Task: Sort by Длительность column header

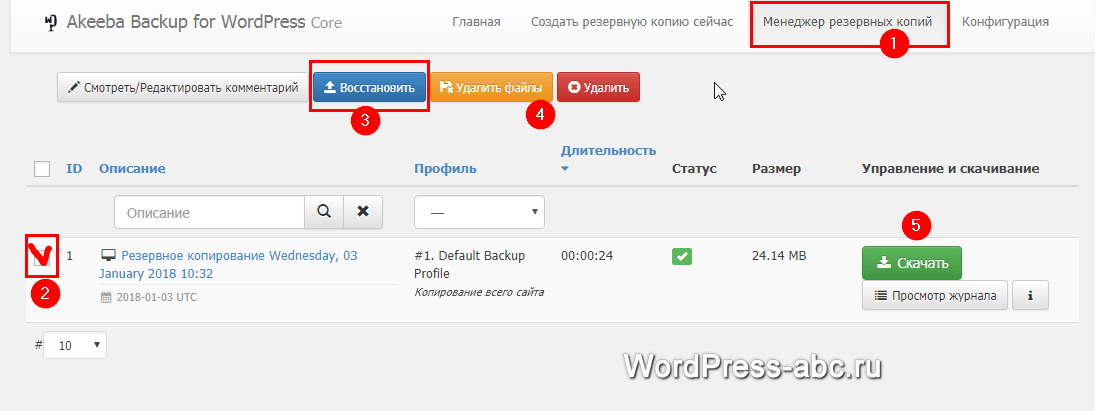Action: click(x=608, y=151)
